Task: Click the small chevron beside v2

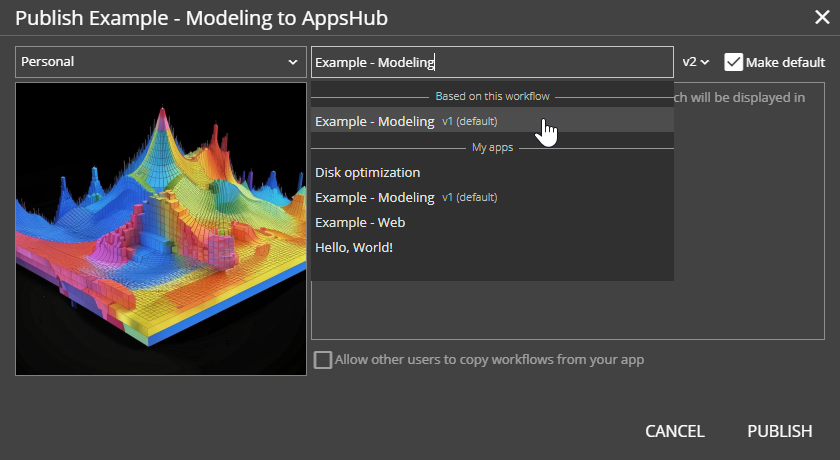Action: (x=705, y=62)
